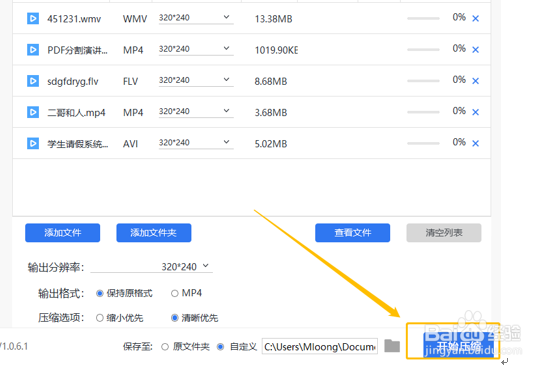Open the resolution dropdown for the PDF分割演讲 MP4 file
554x370 pixels.
coord(196,49)
